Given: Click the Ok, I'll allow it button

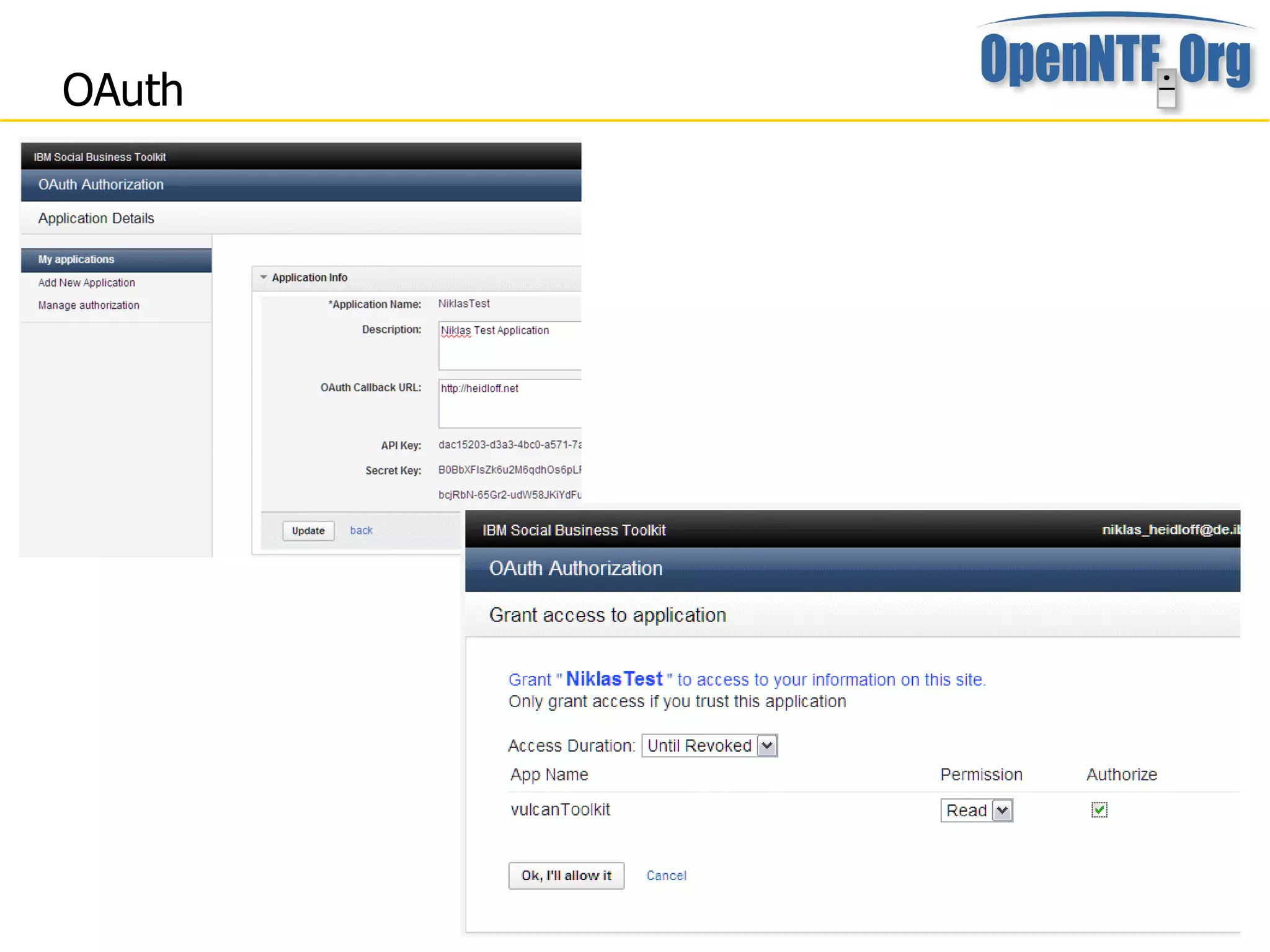Looking at the screenshot, I should point(566,876).
